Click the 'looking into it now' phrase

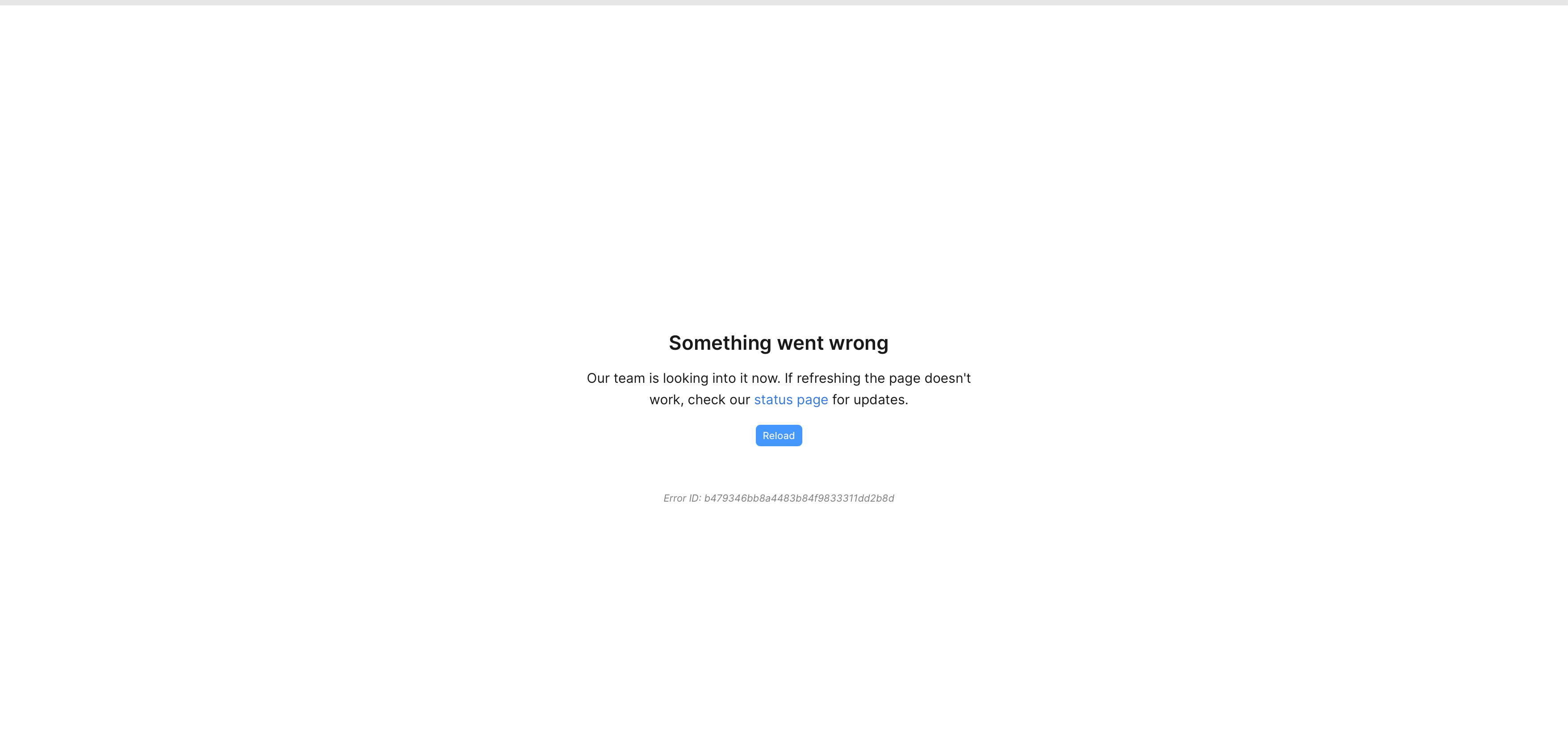(x=721, y=378)
